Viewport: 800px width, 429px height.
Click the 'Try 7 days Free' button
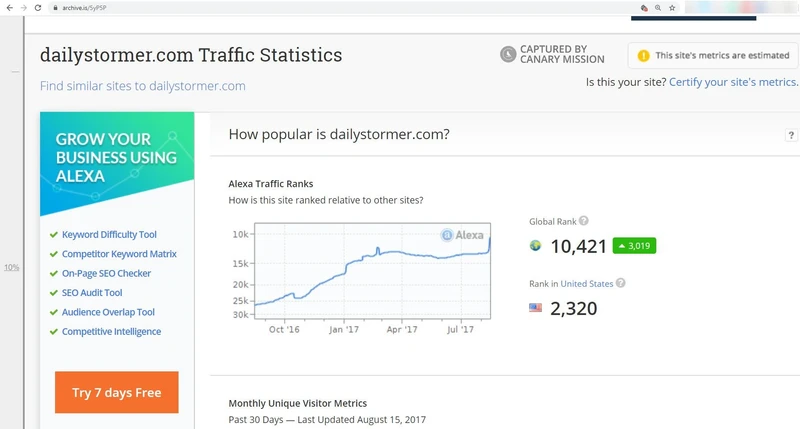[117, 392]
